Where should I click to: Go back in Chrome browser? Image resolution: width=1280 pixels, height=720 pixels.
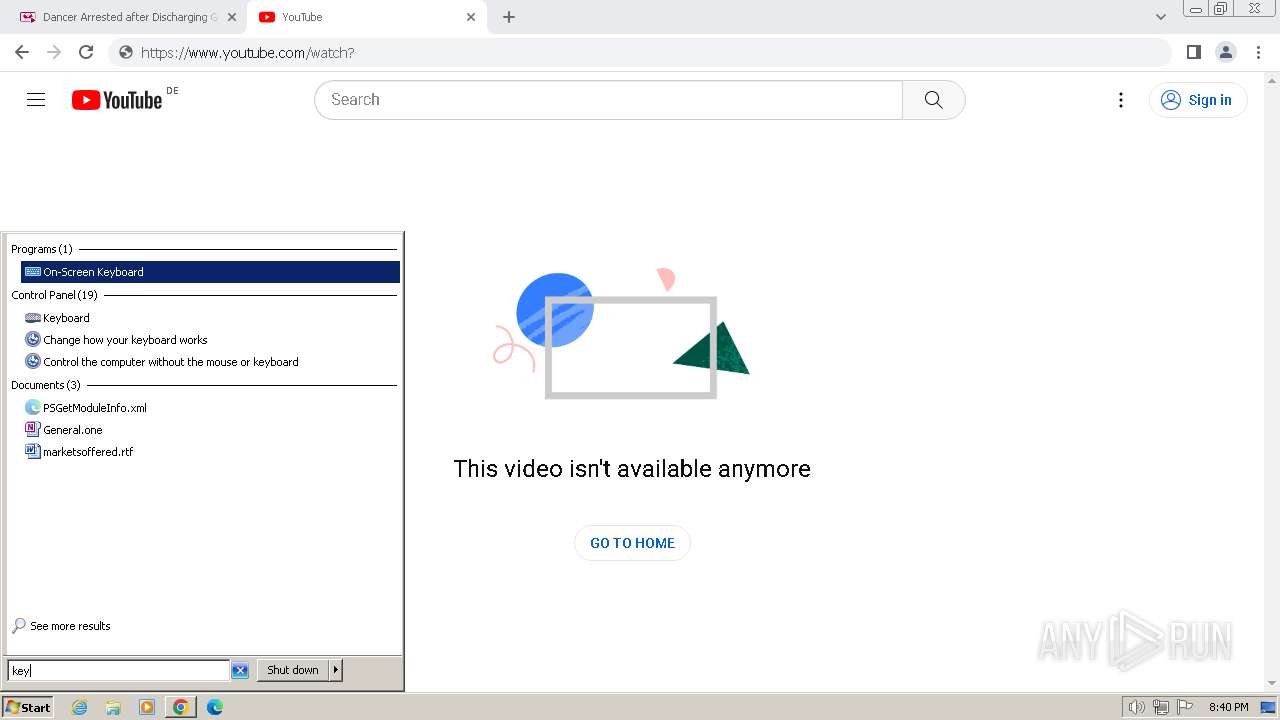click(x=22, y=52)
